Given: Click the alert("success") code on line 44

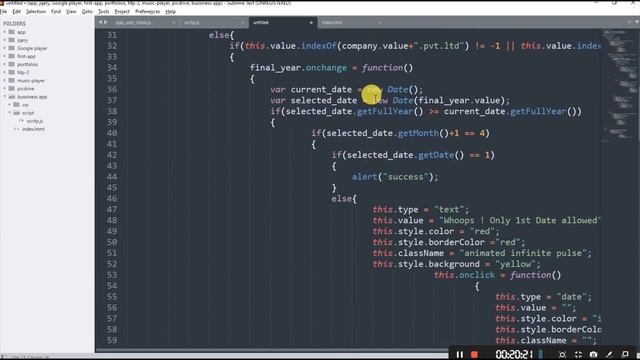Looking at the screenshot, I should tap(395, 177).
